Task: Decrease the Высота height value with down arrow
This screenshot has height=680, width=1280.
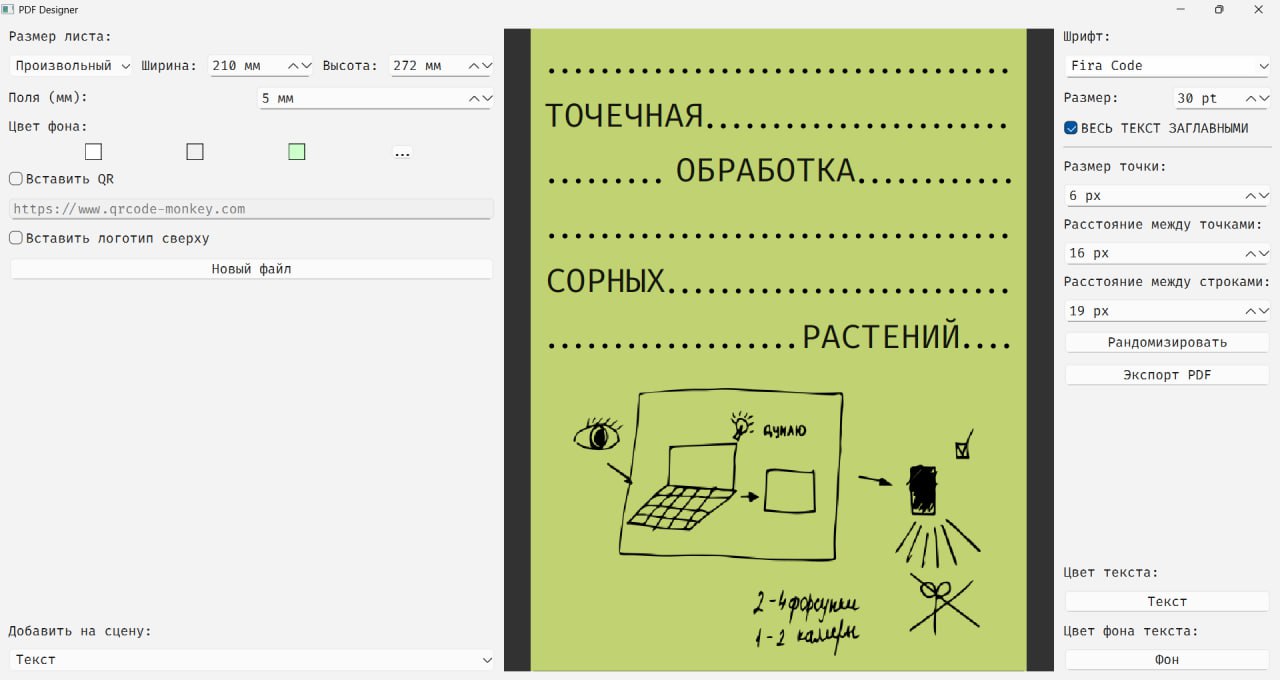Action: point(487,66)
